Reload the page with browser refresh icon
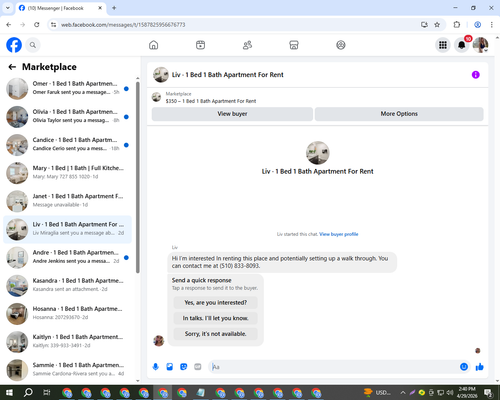The width and height of the screenshot is (500, 400). point(37,25)
